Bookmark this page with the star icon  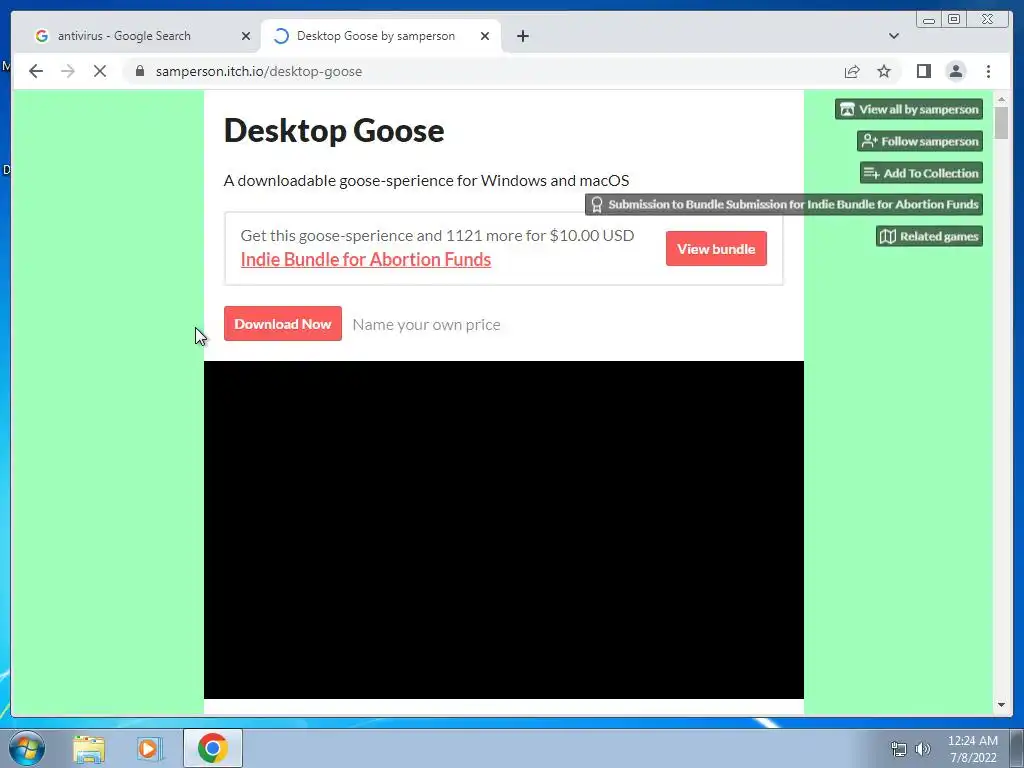point(884,71)
